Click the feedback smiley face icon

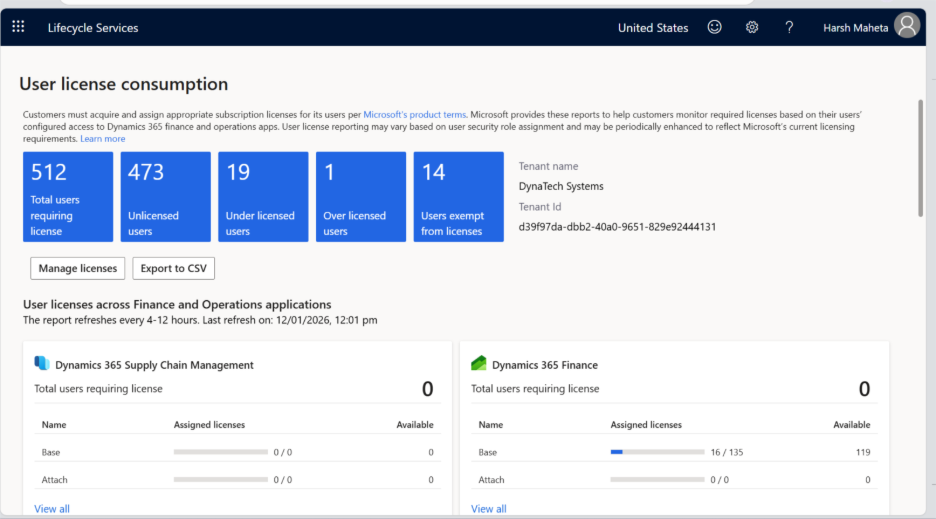(x=715, y=27)
